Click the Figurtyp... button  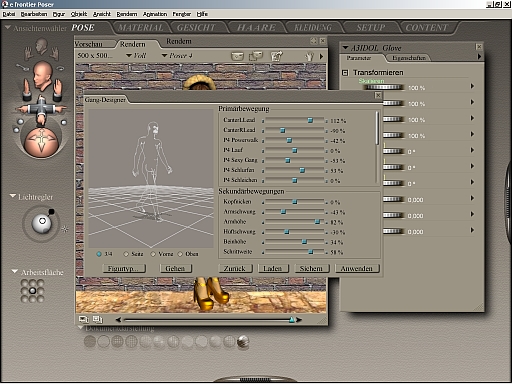(x=124, y=268)
